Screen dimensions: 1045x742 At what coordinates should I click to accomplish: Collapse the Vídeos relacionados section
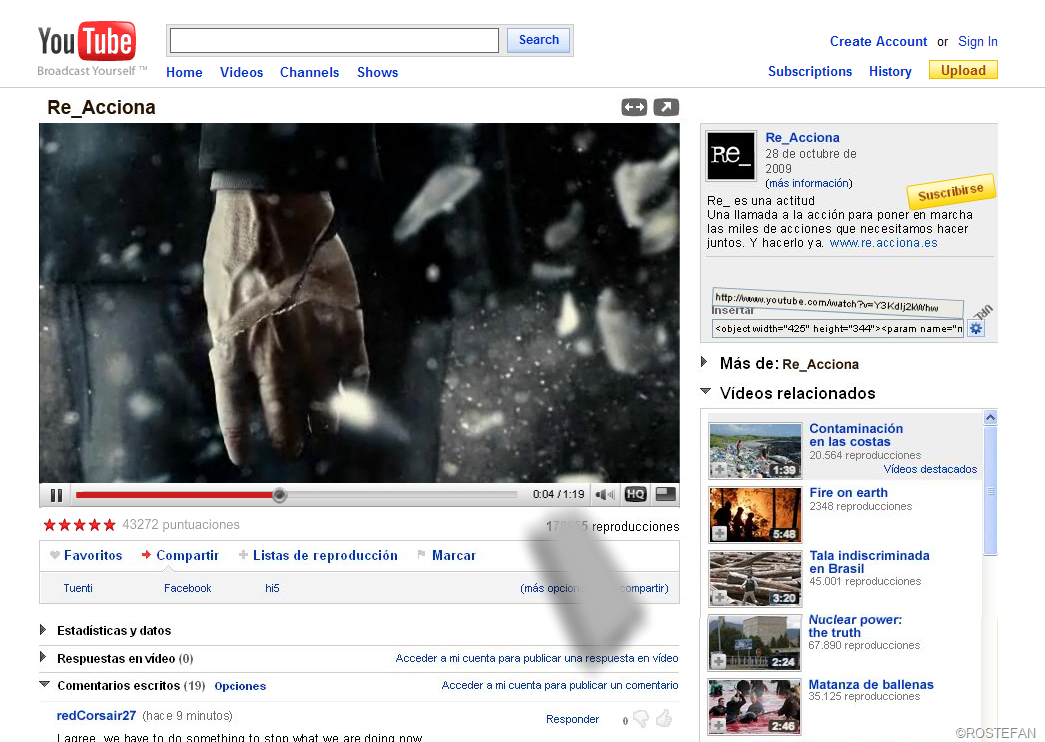click(705, 391)
